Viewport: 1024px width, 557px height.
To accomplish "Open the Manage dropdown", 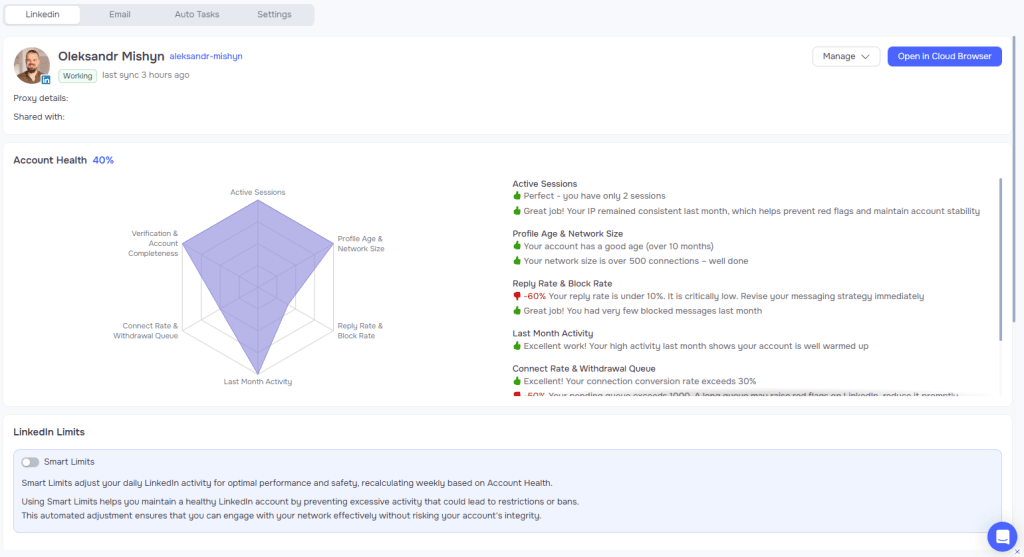I will (x=845, y=57).
